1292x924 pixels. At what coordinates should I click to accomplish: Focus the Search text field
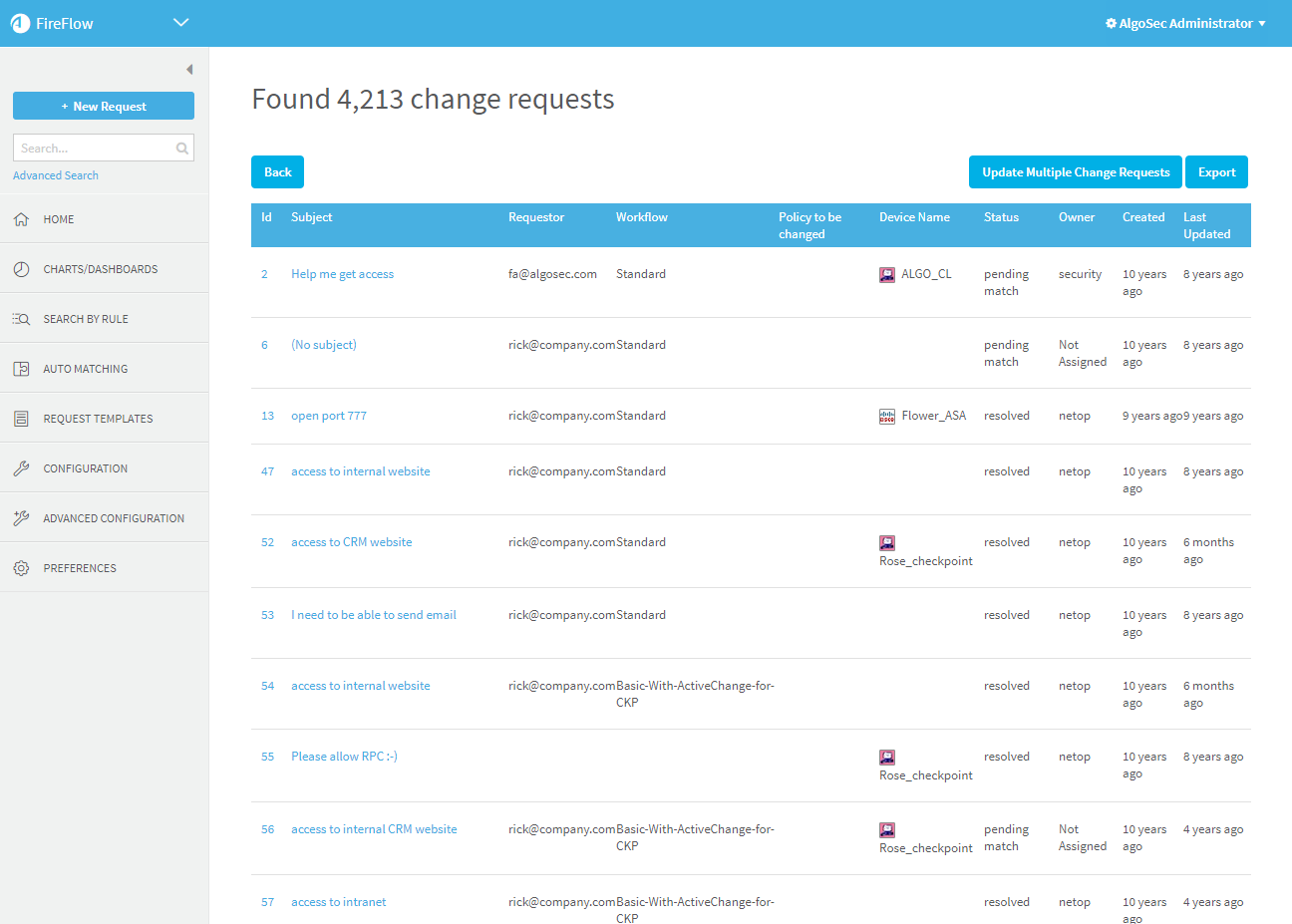[x=94, y=149]
